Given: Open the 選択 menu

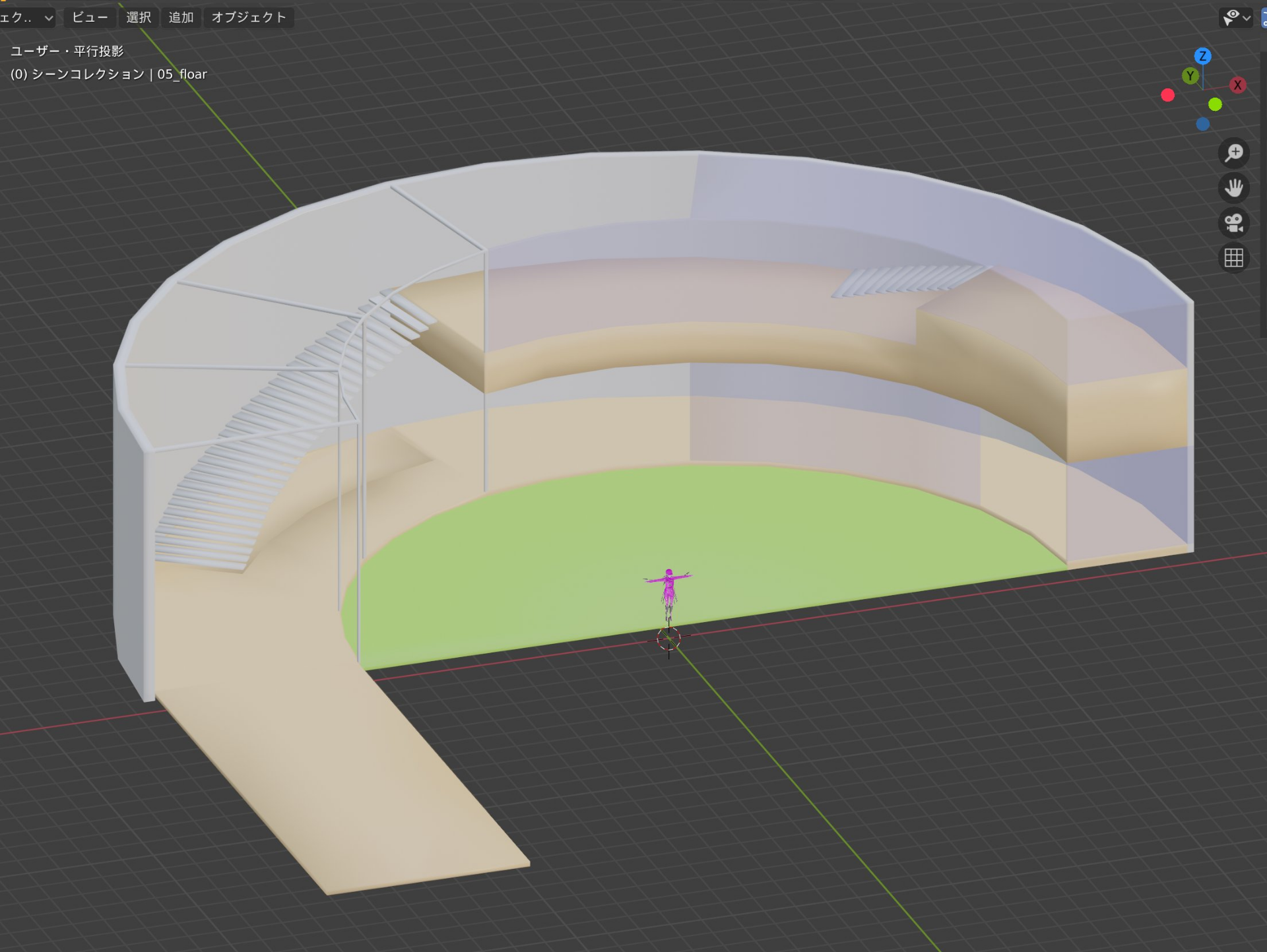Looking at the screenshot, I should point(139,18).
